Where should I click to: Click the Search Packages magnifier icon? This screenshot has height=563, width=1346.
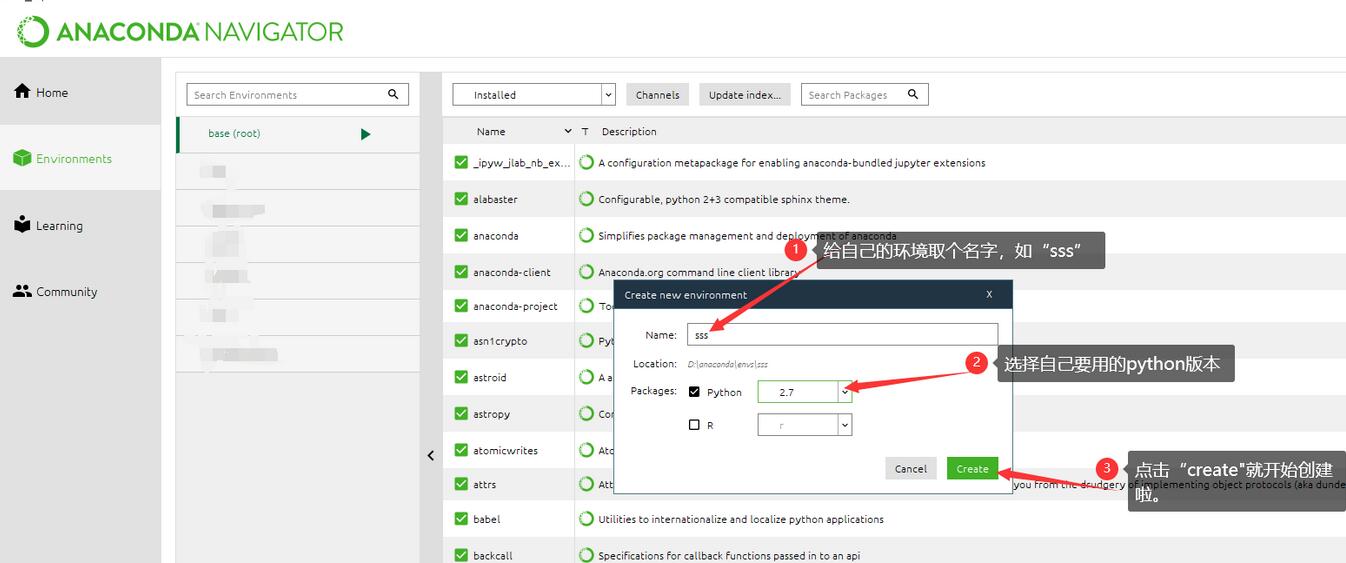(913, 95)
